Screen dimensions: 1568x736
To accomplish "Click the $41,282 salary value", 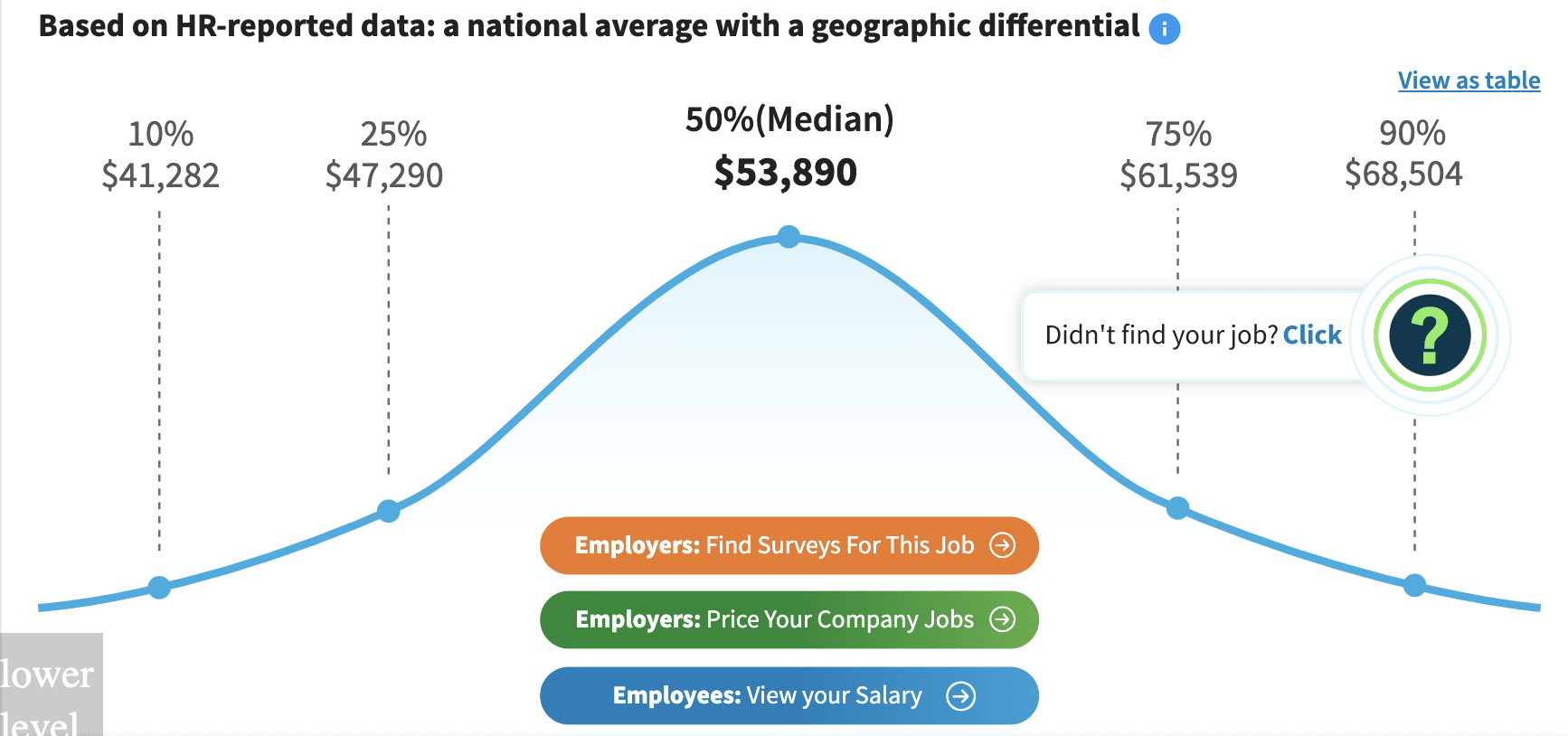I will [160, 175].
